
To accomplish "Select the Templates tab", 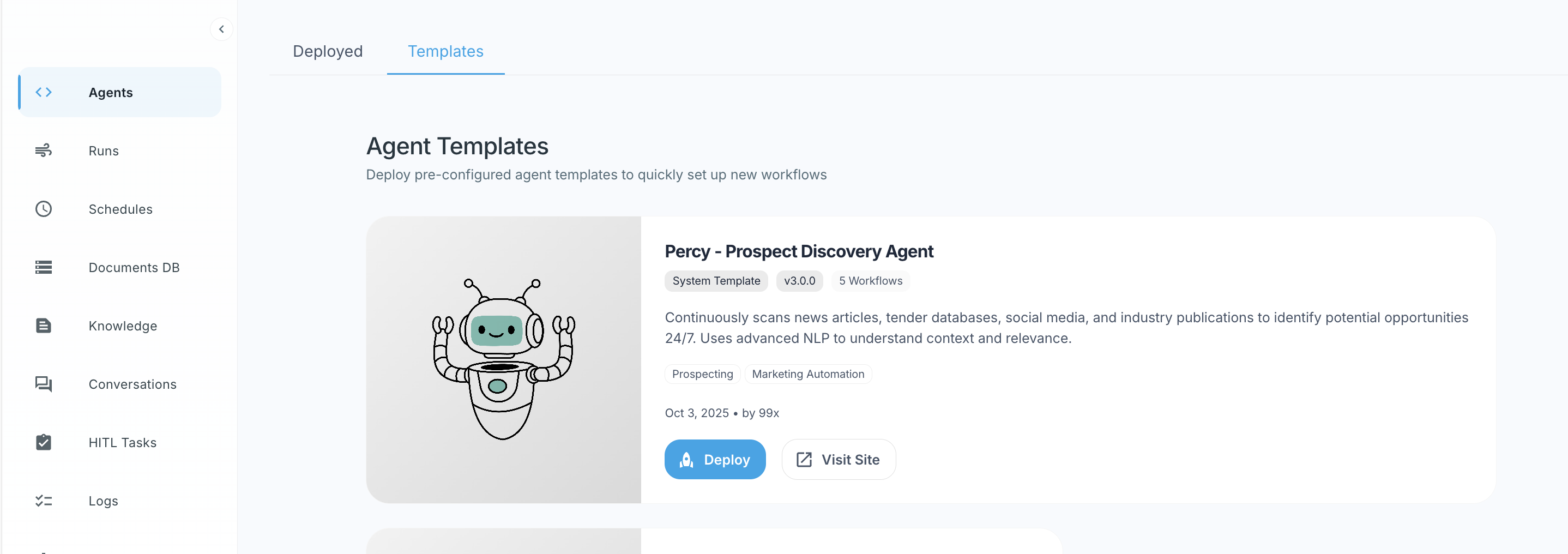I will 445,51.
